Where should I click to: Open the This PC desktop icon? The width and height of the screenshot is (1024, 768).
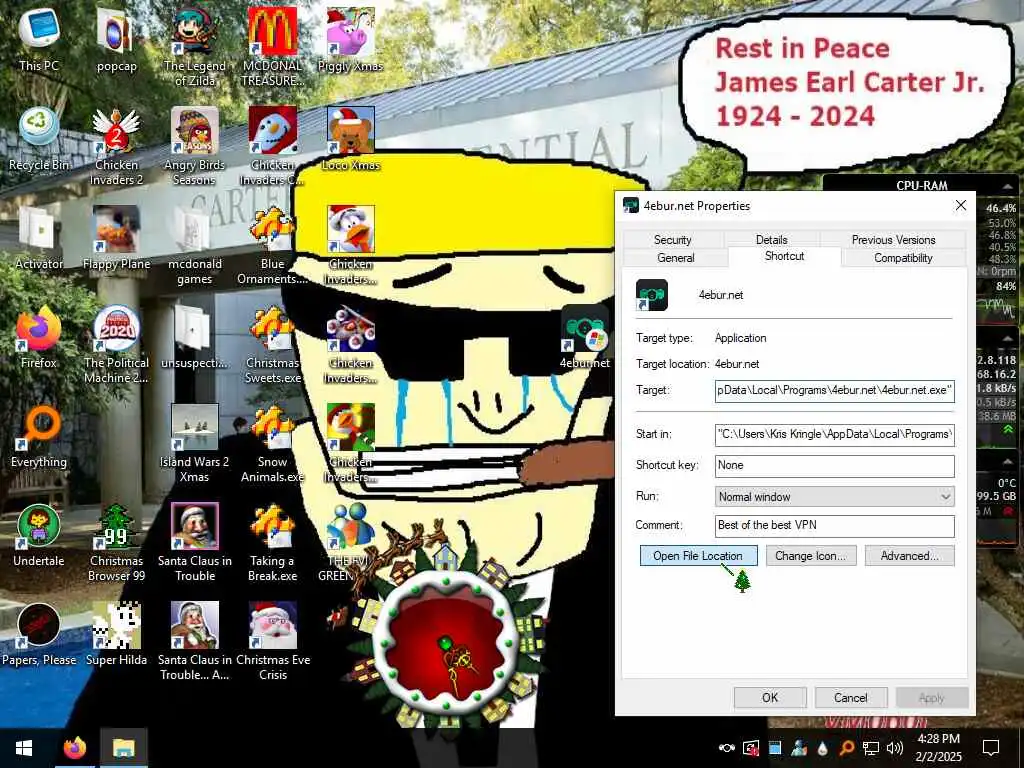coord(39,39)
